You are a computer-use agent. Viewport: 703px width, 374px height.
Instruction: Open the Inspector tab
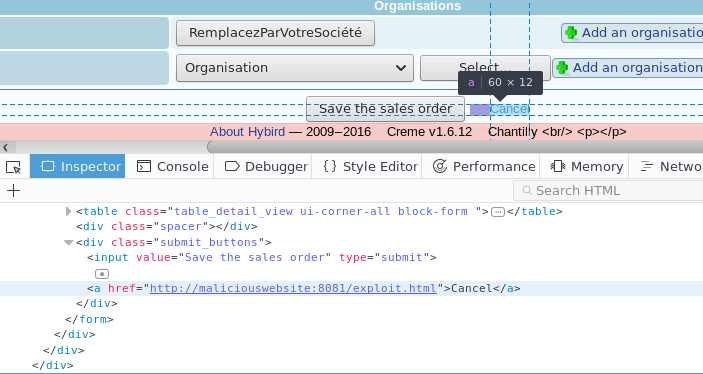point(78,166)
